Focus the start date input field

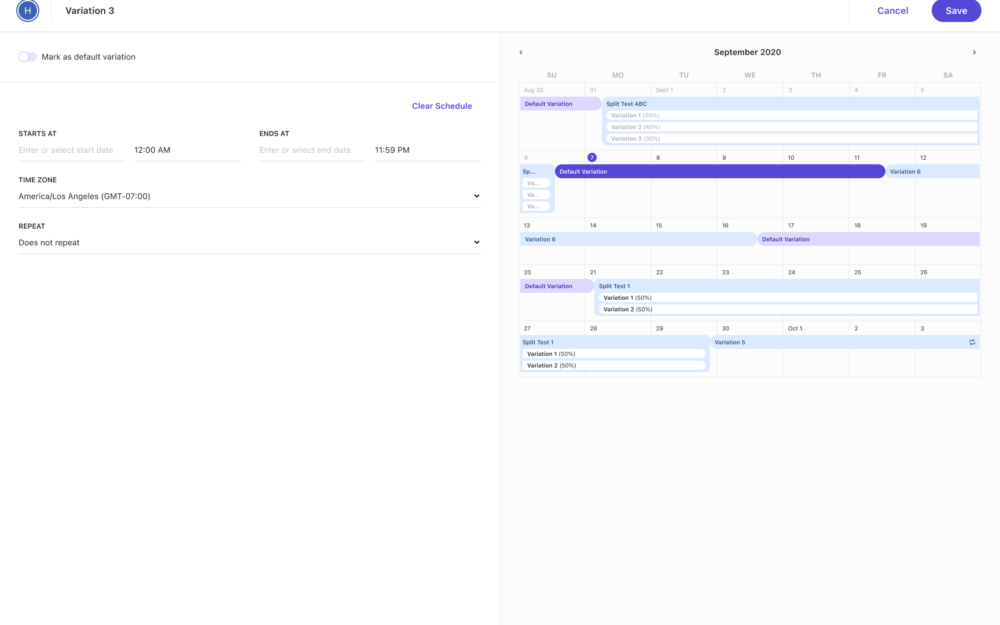tap(71, 150)
